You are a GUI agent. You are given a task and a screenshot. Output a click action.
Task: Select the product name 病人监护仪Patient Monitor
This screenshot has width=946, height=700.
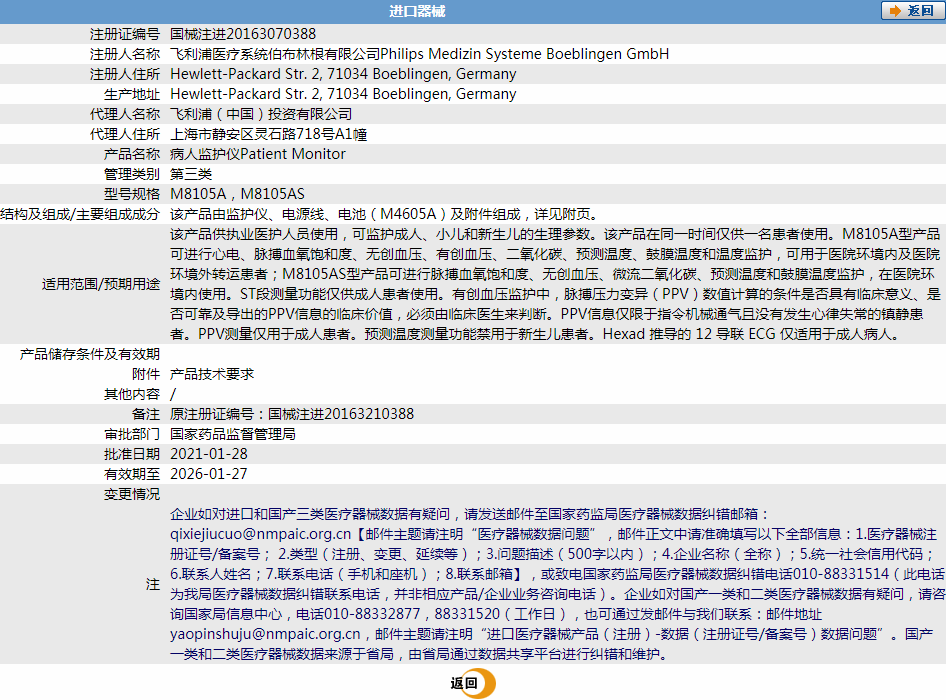click(x=258, y=154)
